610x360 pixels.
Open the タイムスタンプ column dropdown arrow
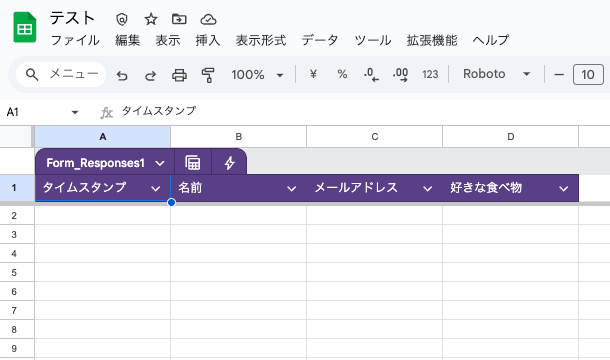(x=156, y=189)
